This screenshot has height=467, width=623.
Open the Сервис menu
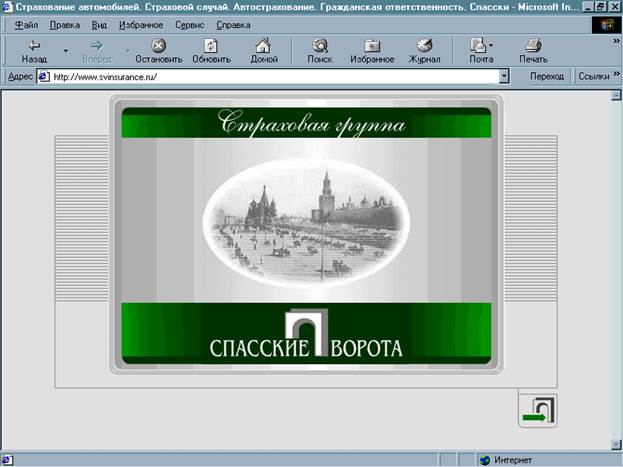click(x=189, y=23)
